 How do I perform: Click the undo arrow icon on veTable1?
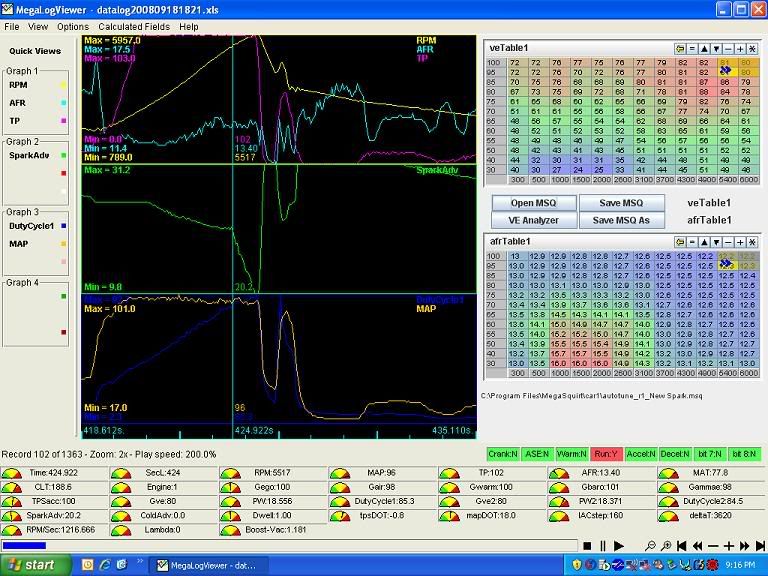679,48
